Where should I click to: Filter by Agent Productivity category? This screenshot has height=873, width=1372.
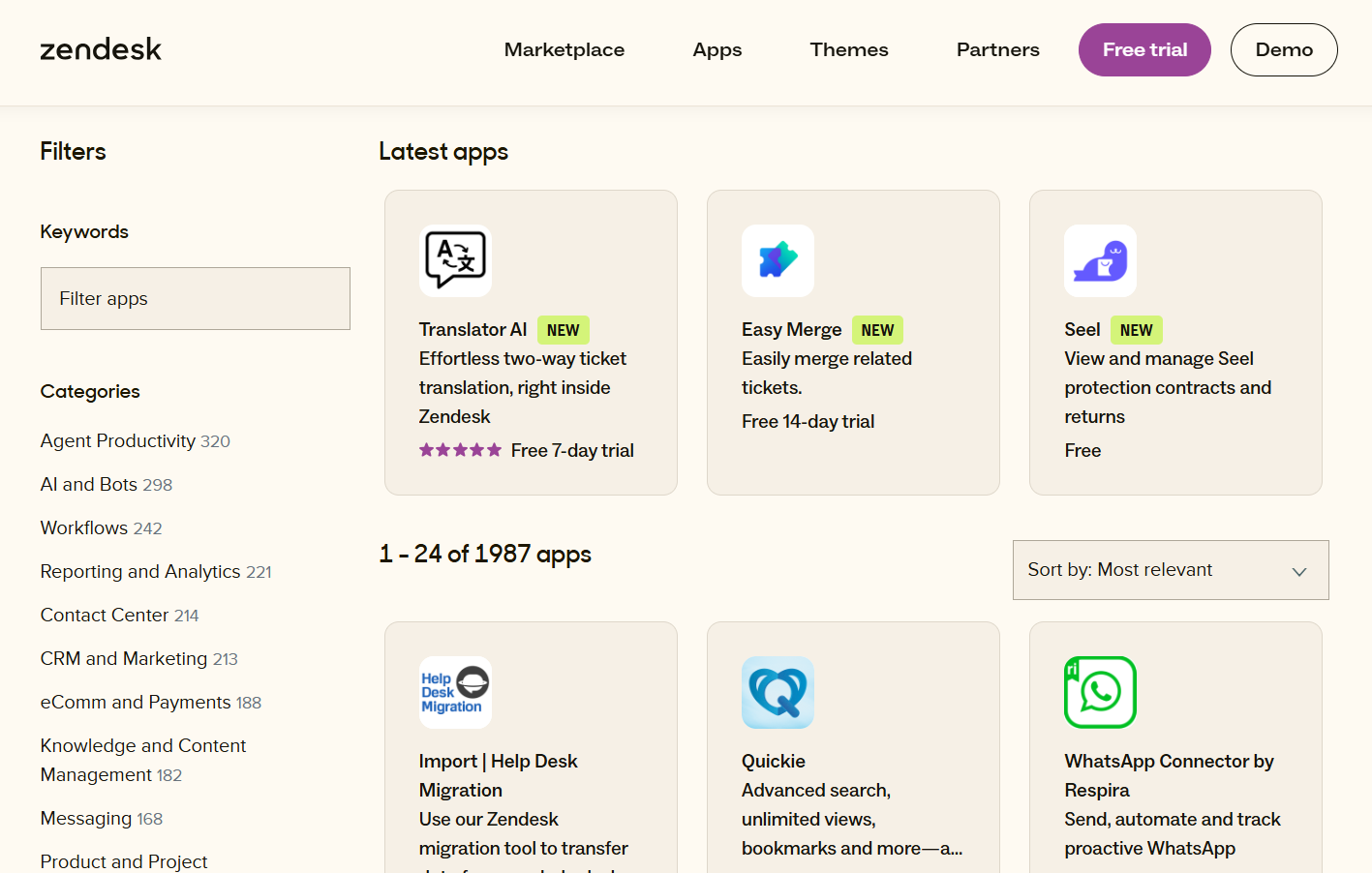136,441
